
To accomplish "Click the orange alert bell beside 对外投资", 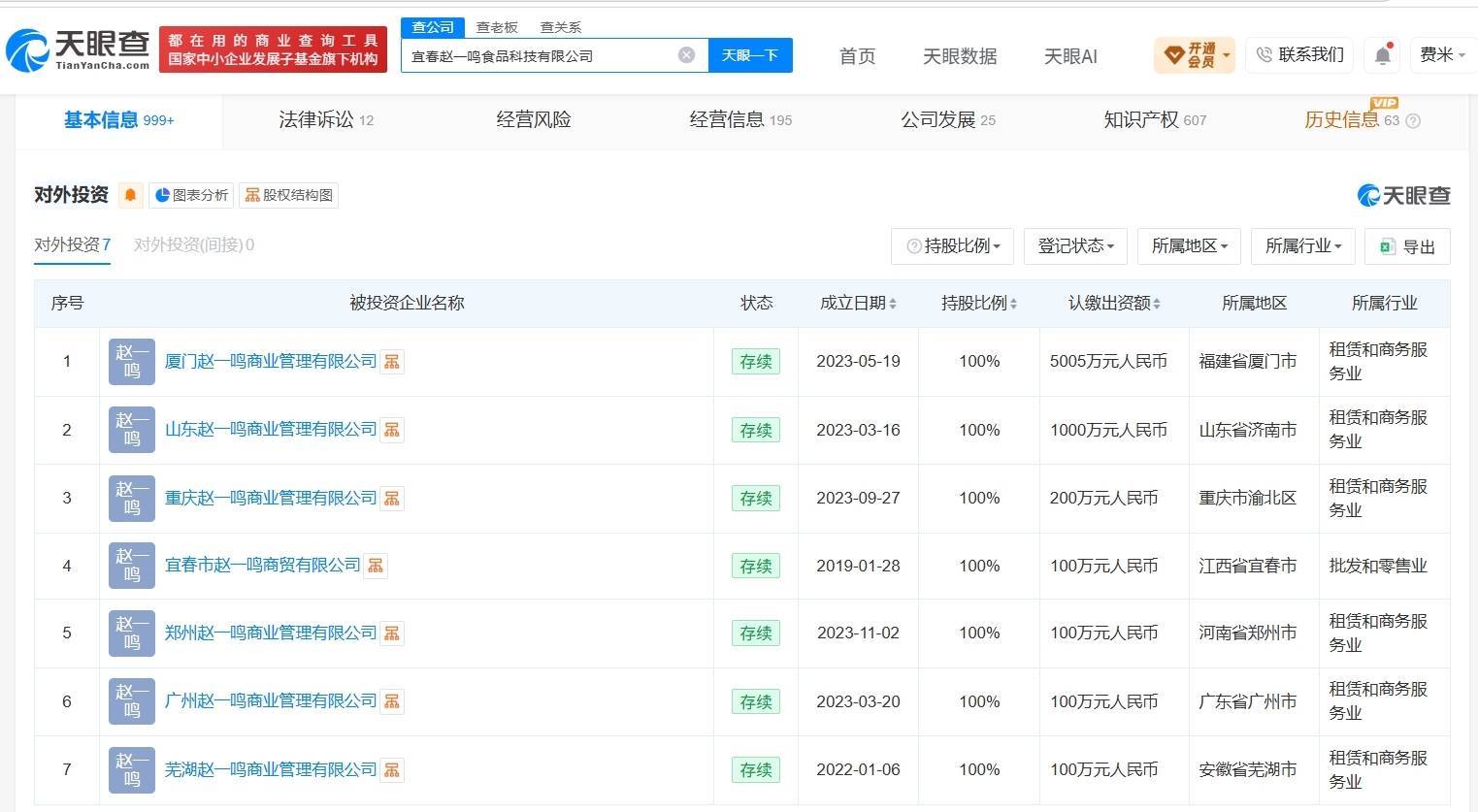I will [130, 195].
